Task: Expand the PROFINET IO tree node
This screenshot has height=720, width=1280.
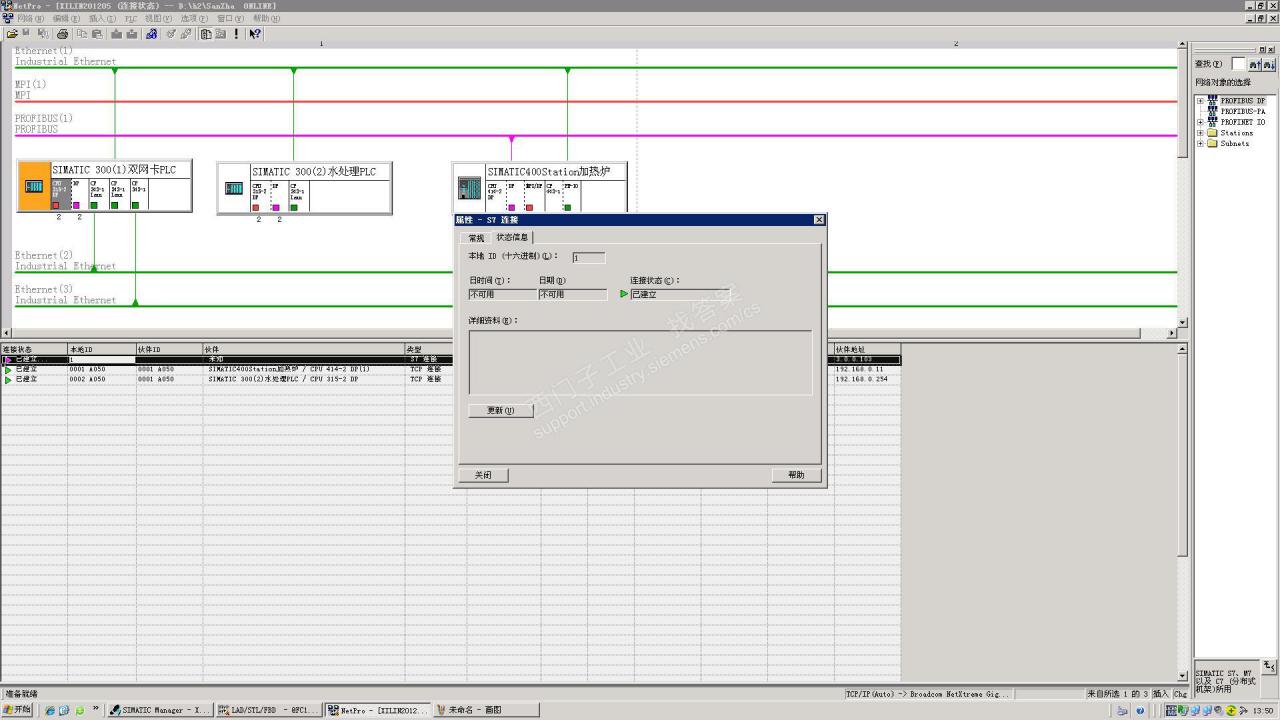Action: point(1200,122)
